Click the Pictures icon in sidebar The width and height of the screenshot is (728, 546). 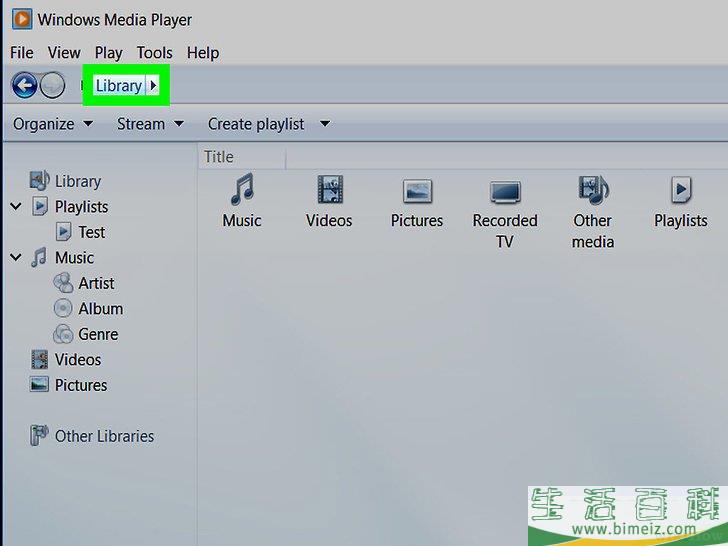pyautogui.click(x=39, y=384)
